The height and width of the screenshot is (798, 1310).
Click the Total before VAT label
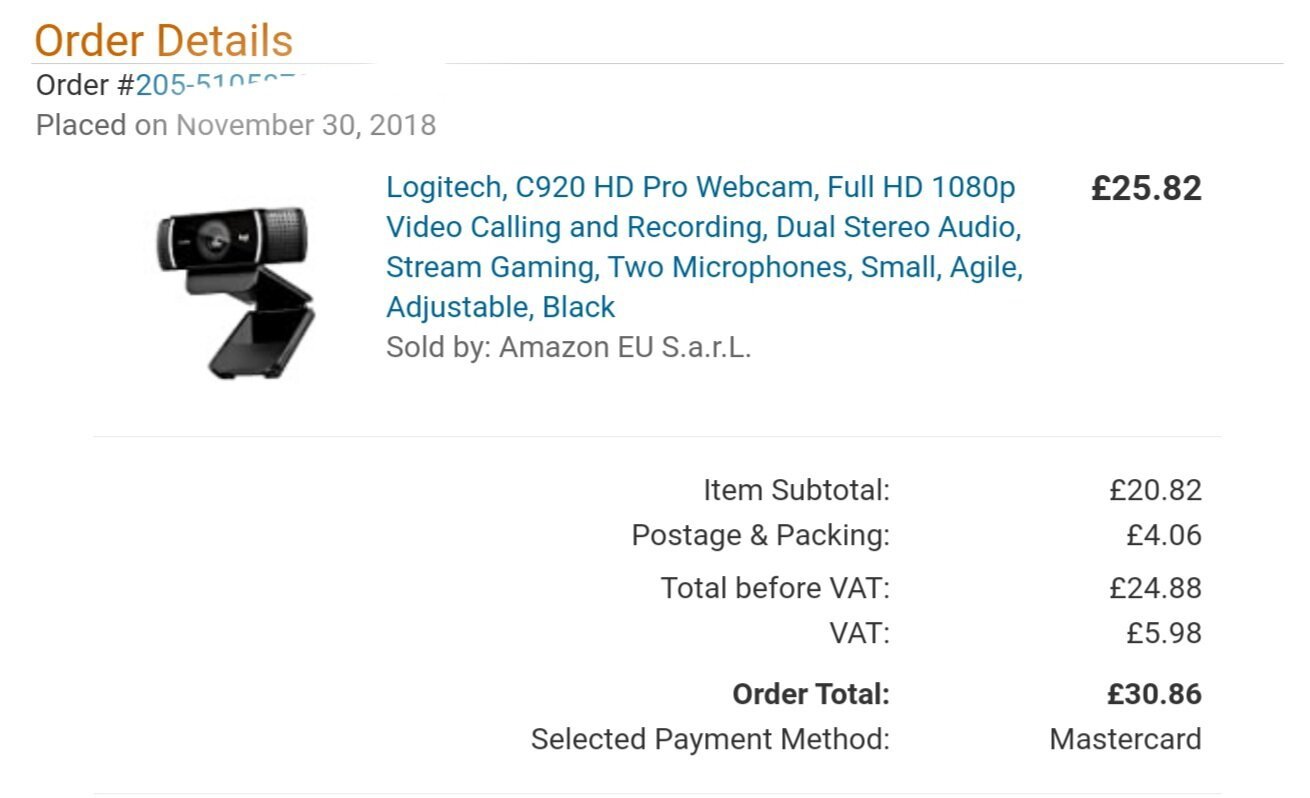[x=775, y=588]
